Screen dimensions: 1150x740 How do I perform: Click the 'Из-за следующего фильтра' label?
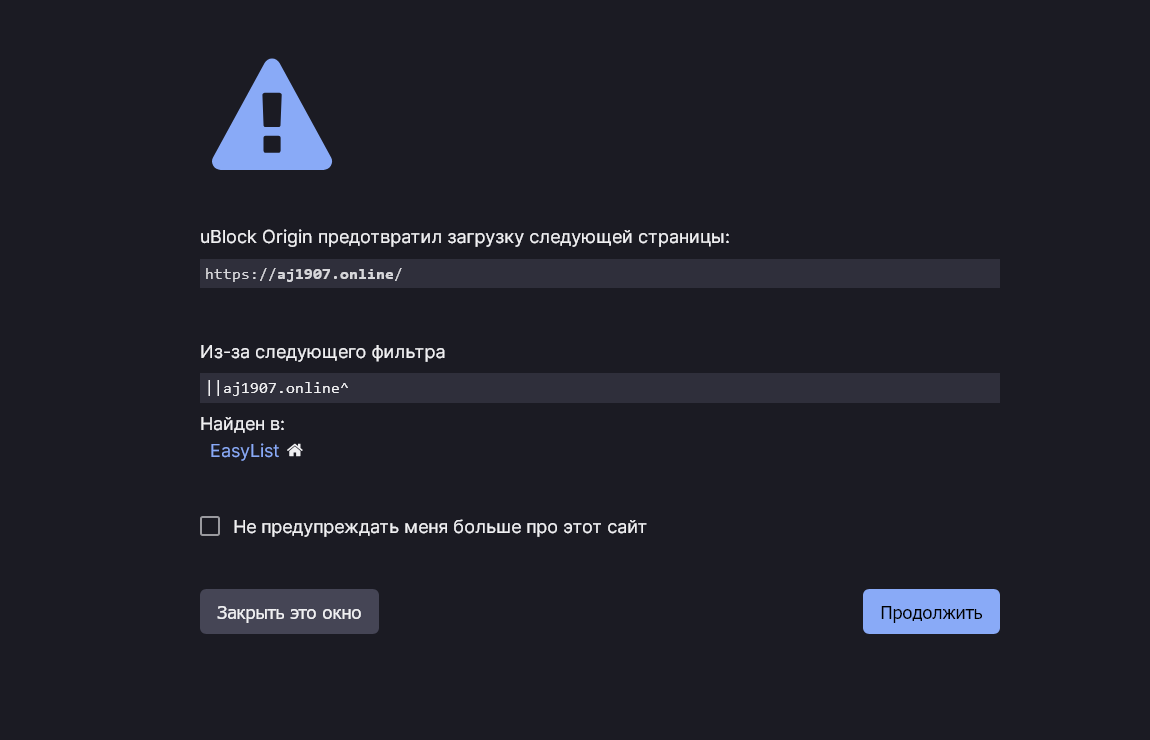322,352
